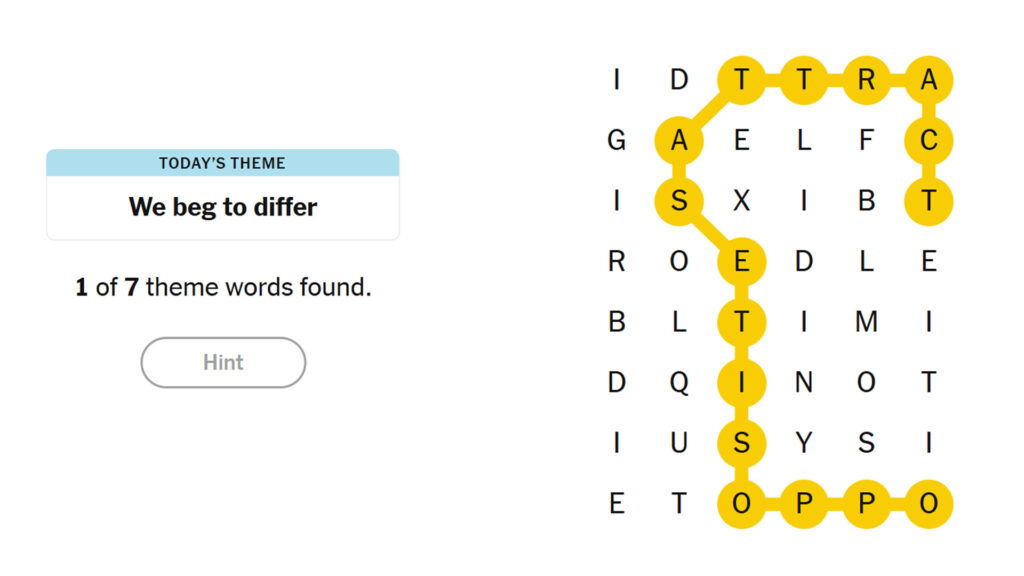
Task: Choose the letter N in the grid
Action: [804, 382]
